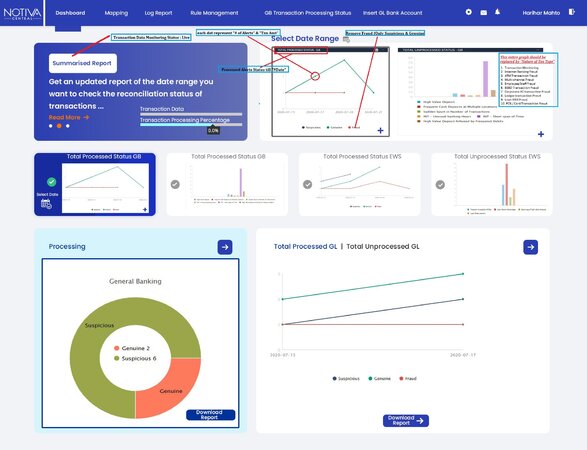Click arrow button in Processing panel

225,247
